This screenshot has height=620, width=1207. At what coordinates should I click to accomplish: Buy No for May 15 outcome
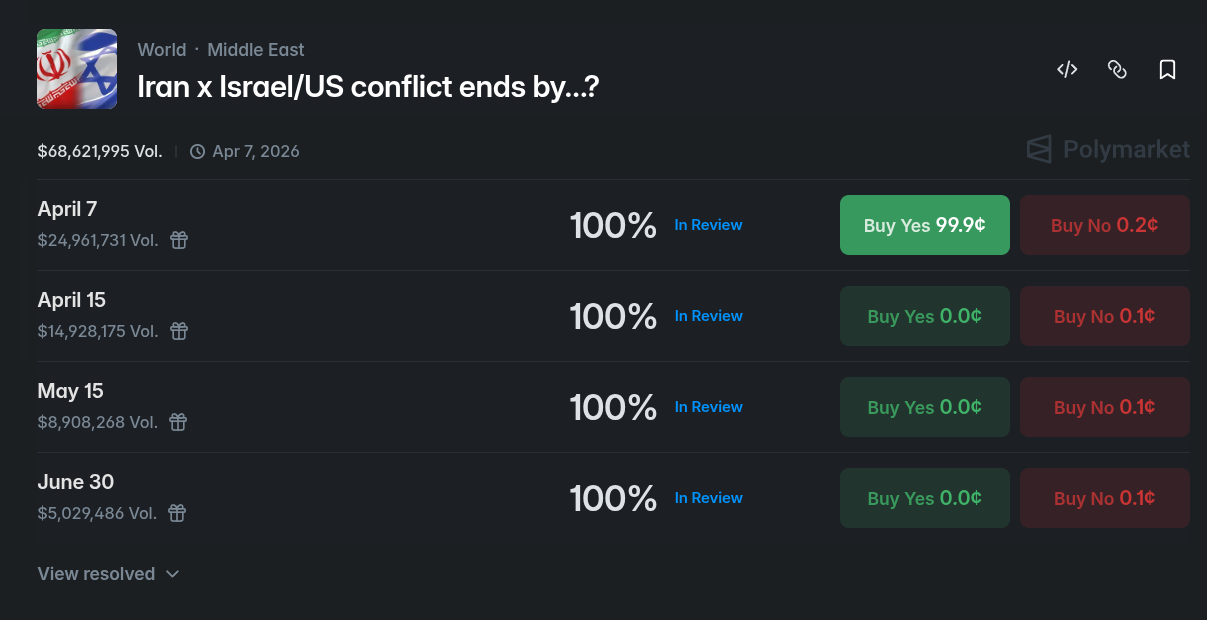(1104, 407)
